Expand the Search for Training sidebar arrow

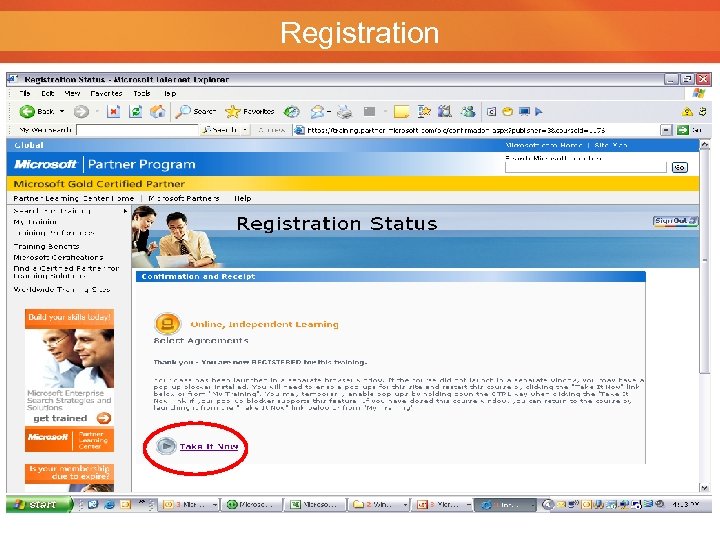click(125, 211)
